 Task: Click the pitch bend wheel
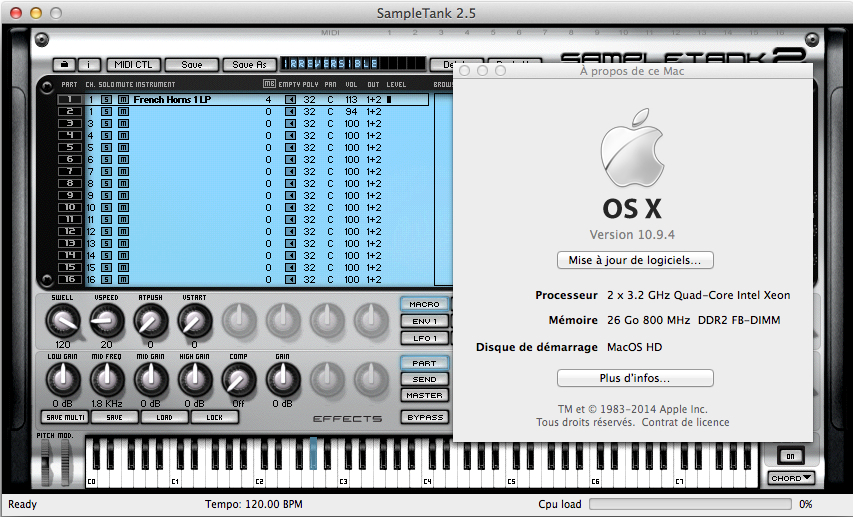(x=47, y=462)
